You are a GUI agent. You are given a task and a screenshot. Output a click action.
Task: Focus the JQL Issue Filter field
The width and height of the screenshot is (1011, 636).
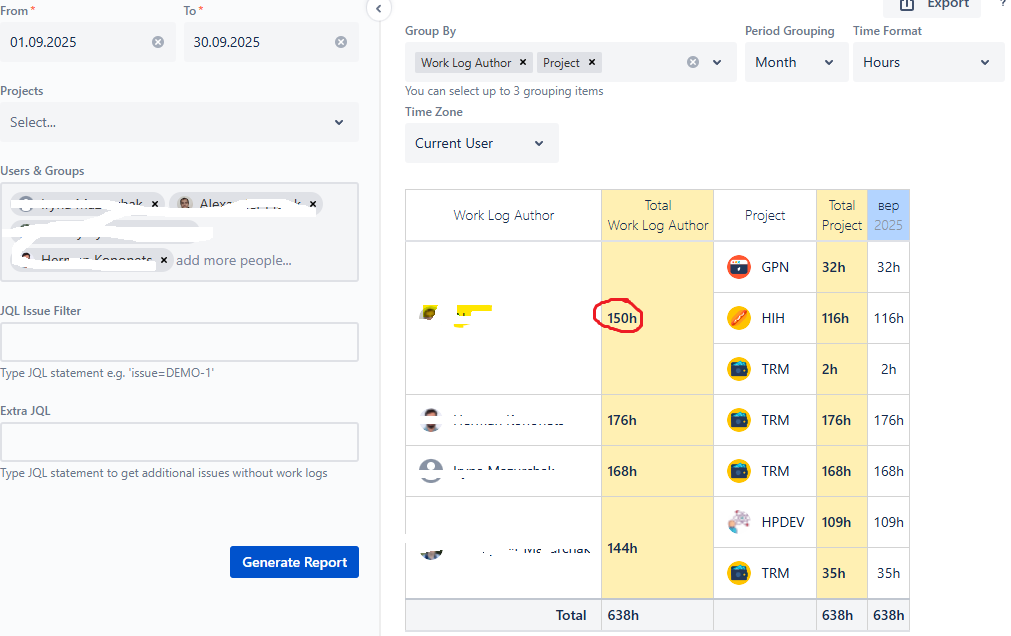coord(179,342)
